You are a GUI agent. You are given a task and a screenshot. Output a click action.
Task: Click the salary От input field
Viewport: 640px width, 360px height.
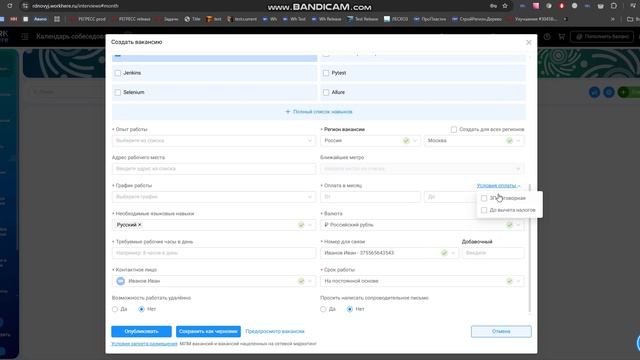370,197
